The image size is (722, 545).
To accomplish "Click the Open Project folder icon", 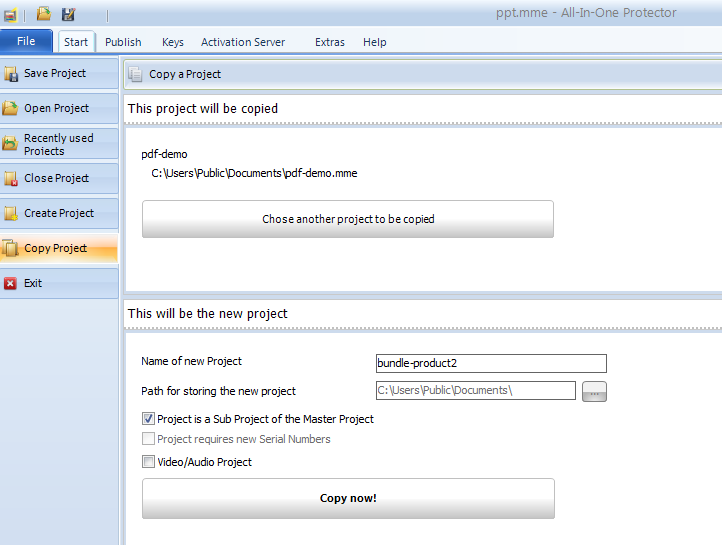I will pos(11,109).
